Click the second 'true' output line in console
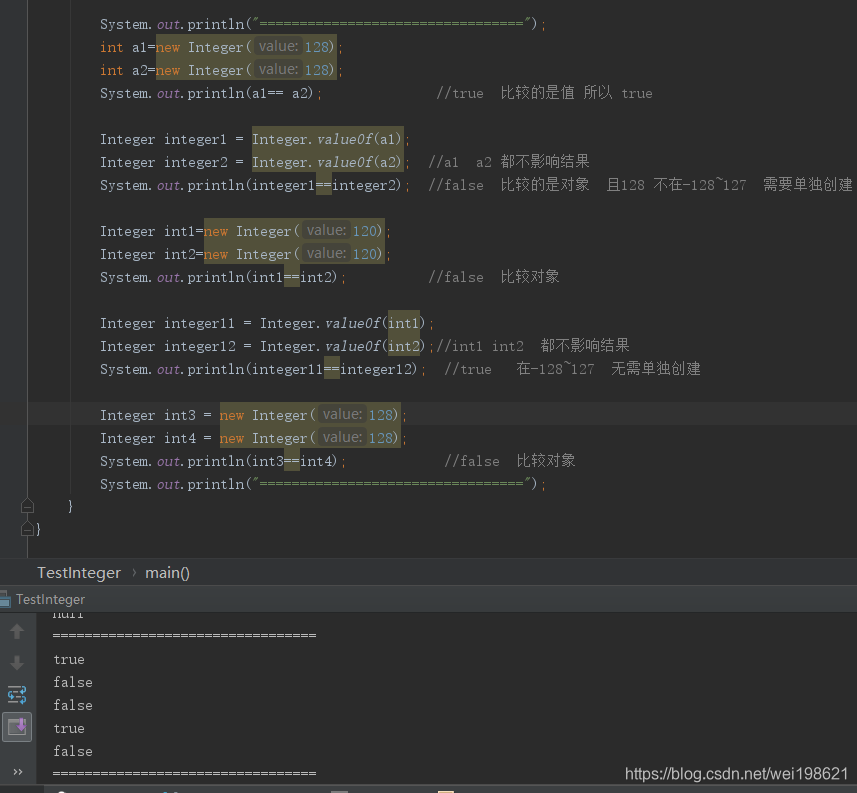Viewport: 857px width, 793px height. pos(69,729)
